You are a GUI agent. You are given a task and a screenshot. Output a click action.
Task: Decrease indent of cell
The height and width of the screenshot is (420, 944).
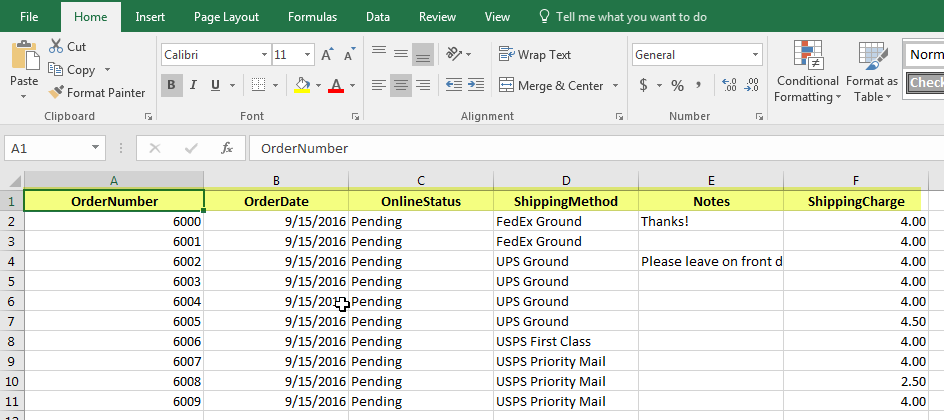454,85
